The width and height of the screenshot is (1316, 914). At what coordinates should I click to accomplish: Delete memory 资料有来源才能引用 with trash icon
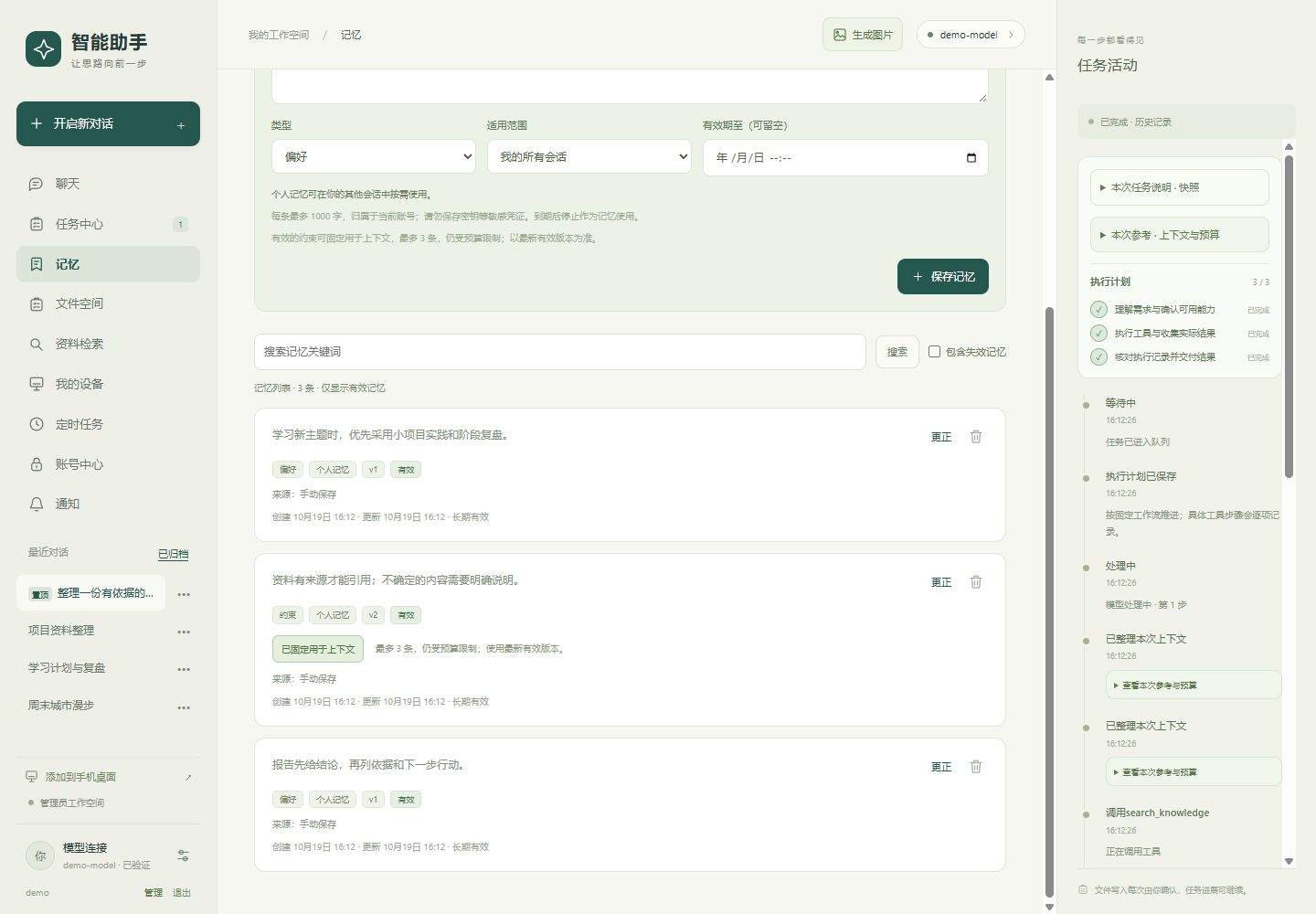click(x=976, y=582)
